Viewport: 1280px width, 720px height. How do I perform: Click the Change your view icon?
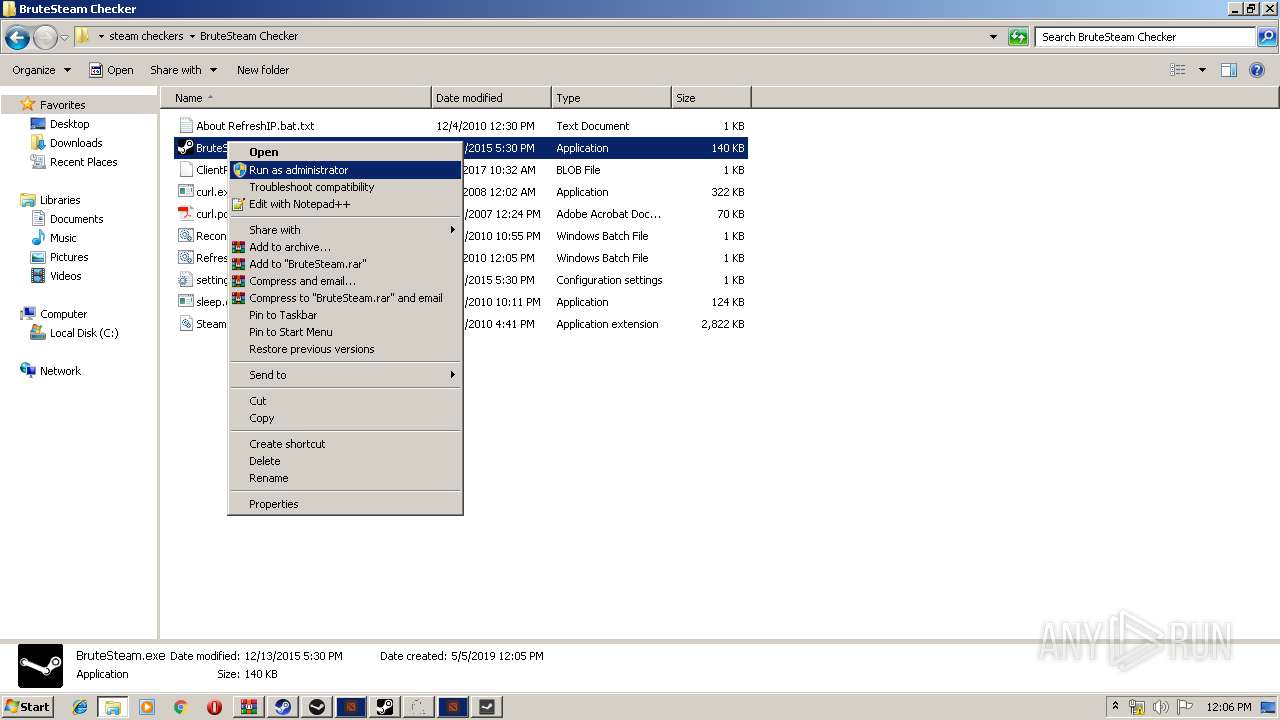(x=1178, y=70)
